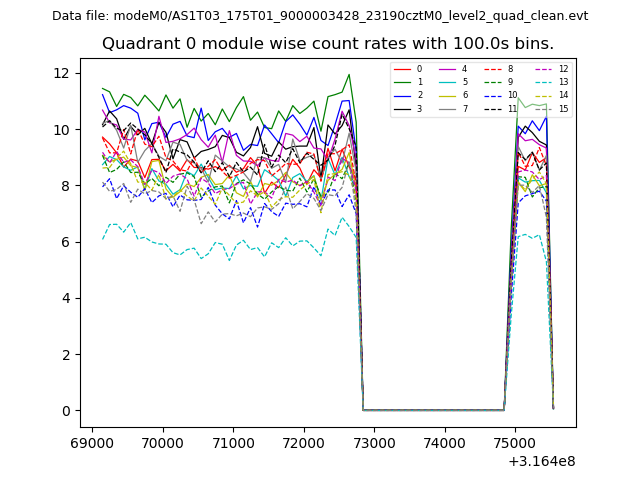Click legend label 14 for yellow dashed series

563,95
